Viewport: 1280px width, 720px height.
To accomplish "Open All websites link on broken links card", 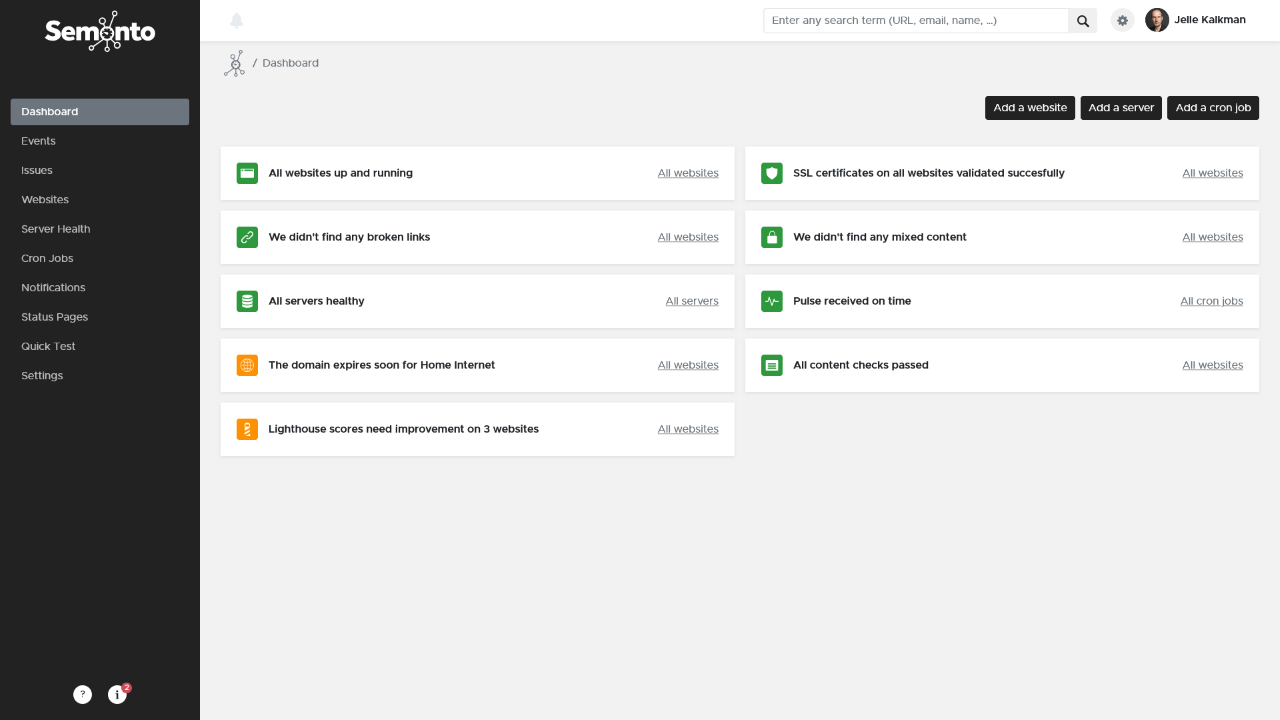I will (688, 237).
